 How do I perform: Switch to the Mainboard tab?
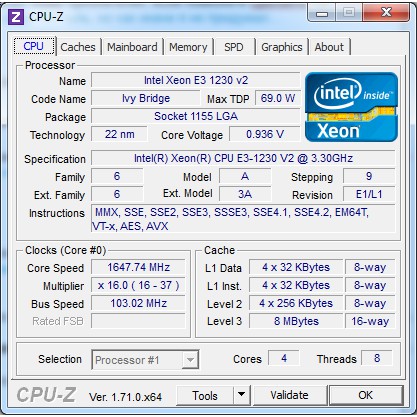pos(132,47)
